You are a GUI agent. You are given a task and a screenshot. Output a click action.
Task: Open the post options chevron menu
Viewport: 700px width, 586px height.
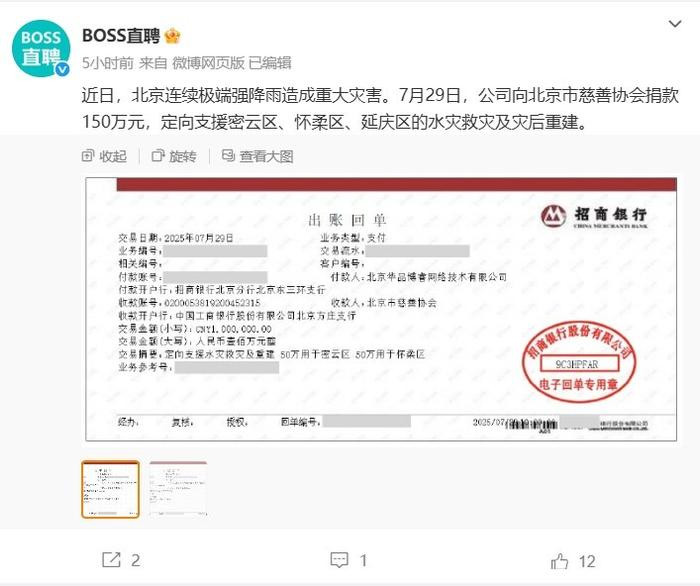[x=675, y=24]
